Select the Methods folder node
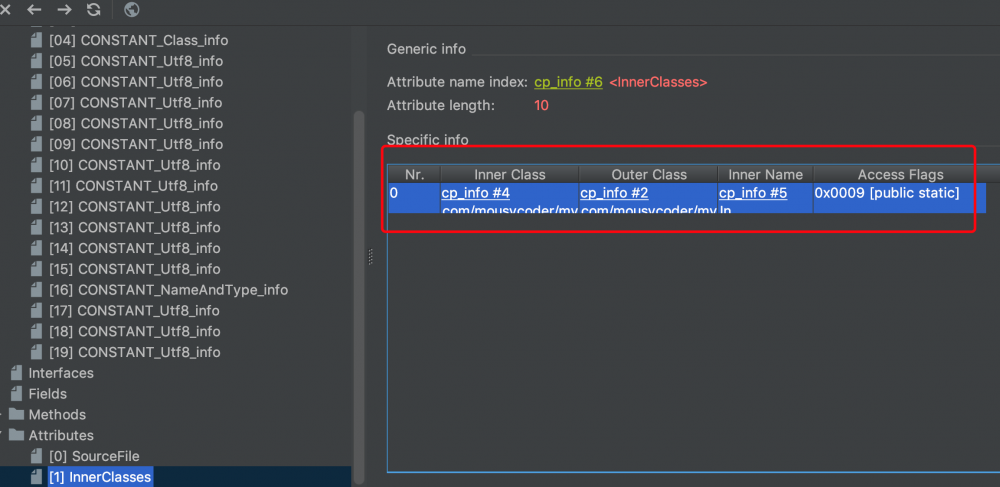 click(x=57, y=414)
